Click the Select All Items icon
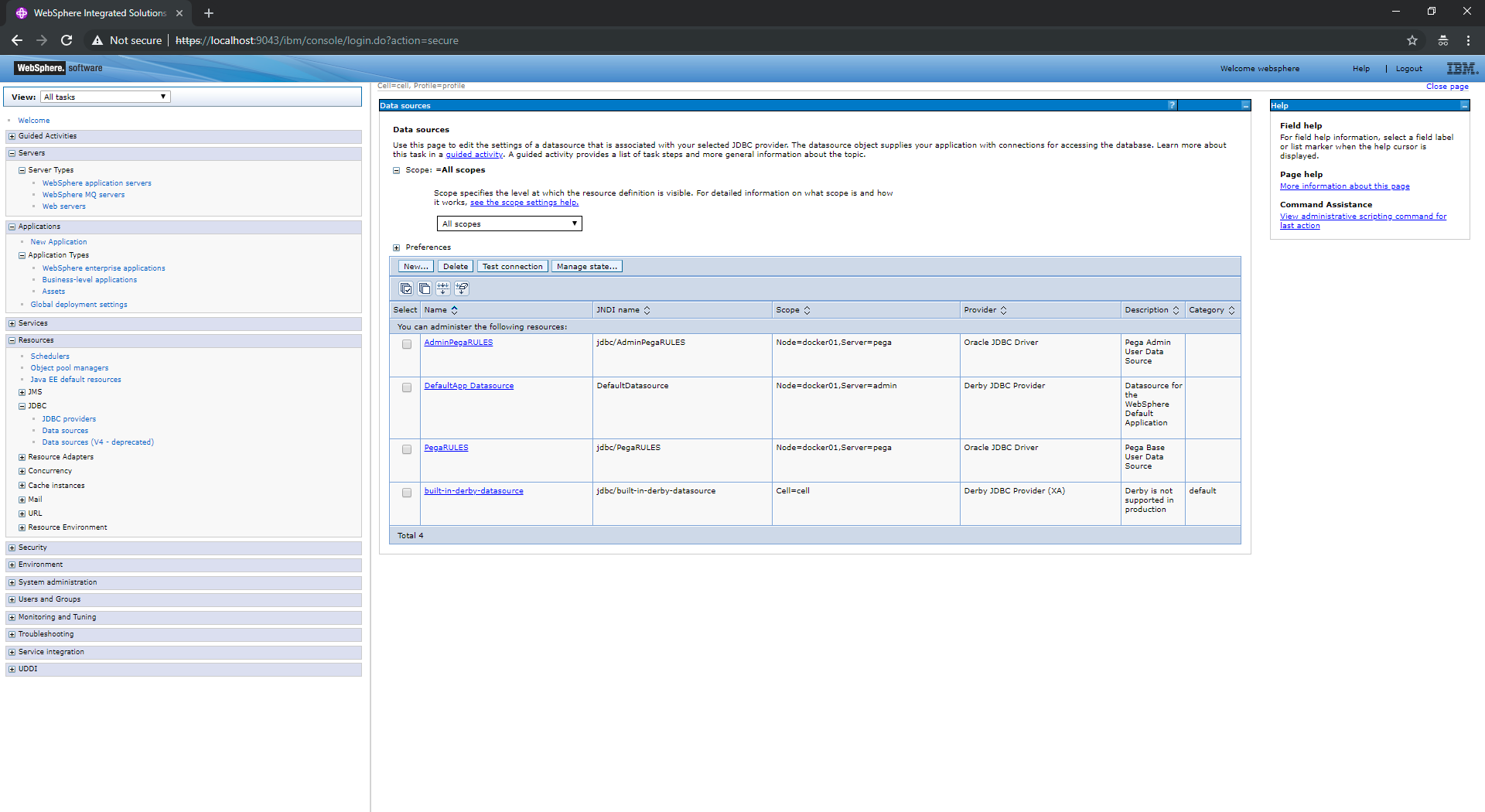Viewport: 1485px width, 812px height. pos(406,288)
